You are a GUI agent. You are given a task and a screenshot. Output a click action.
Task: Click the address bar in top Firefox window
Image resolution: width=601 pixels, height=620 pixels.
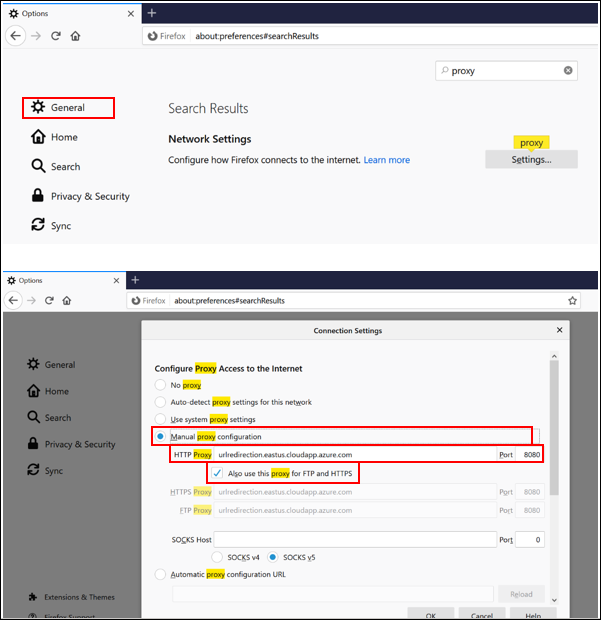(x=372, y=36)
